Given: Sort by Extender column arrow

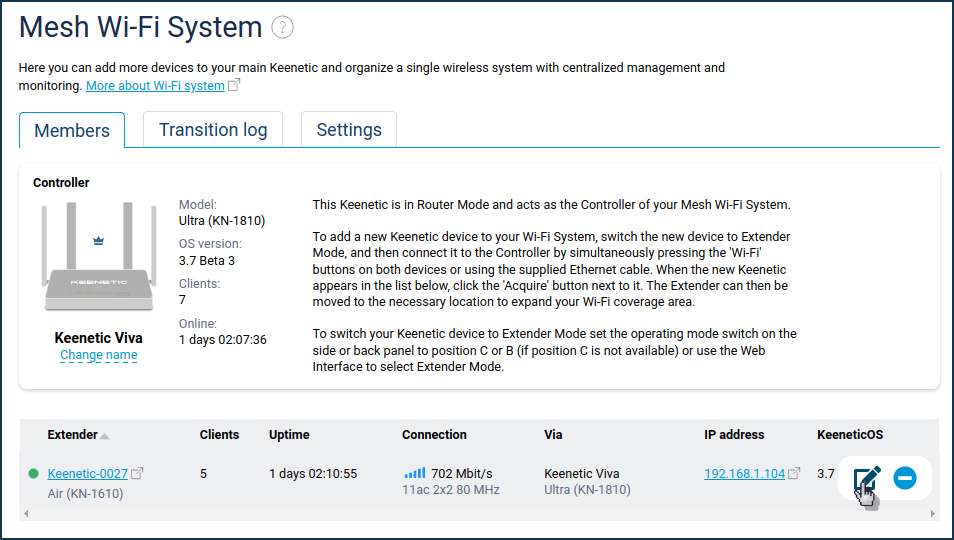Looking at the screenshot, I should coord(105,435).
